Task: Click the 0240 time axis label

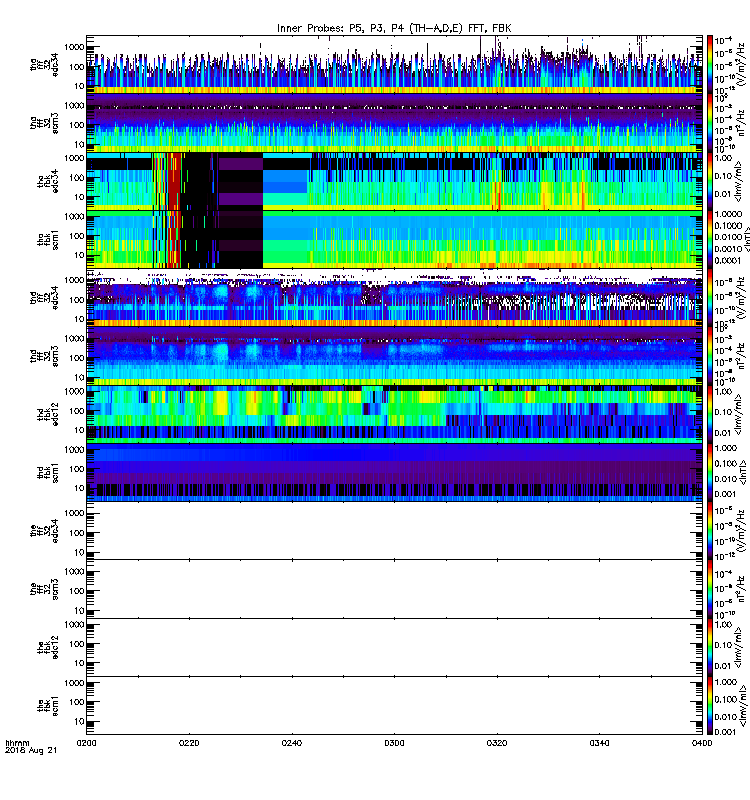Action: (291, 743)
